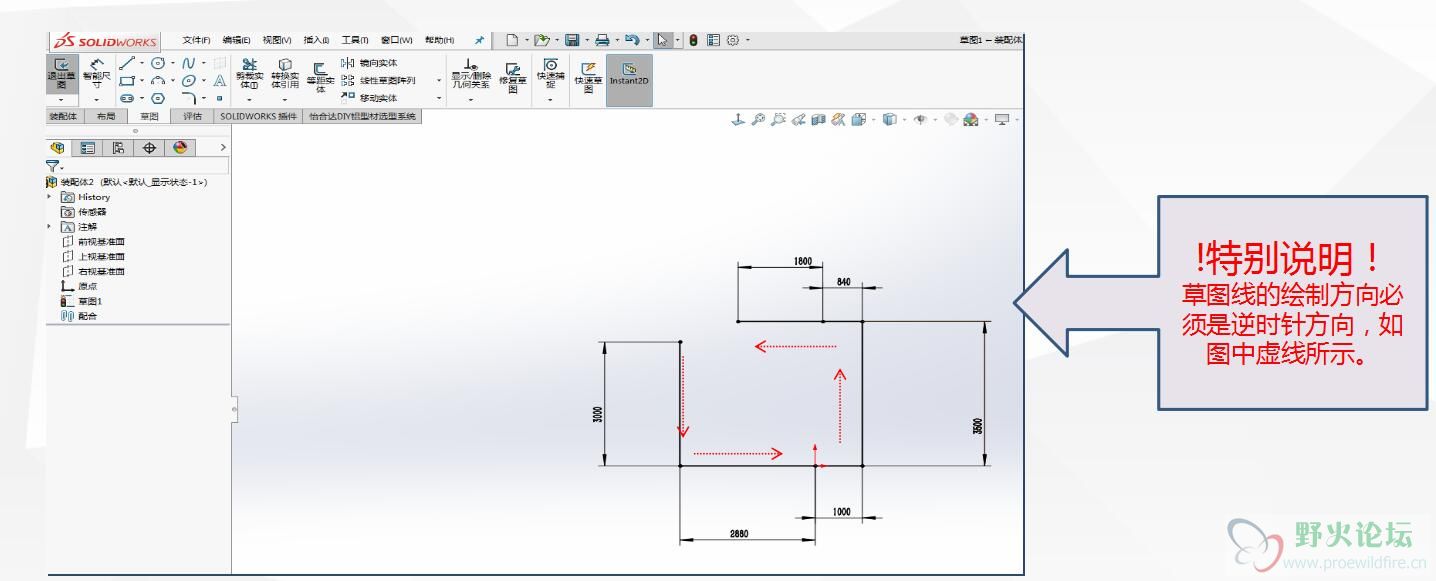This screenshot has height=581, width=1436.
Task: Select the Smart Dimension (智能尺寸) tool
Action: (97, 72)
